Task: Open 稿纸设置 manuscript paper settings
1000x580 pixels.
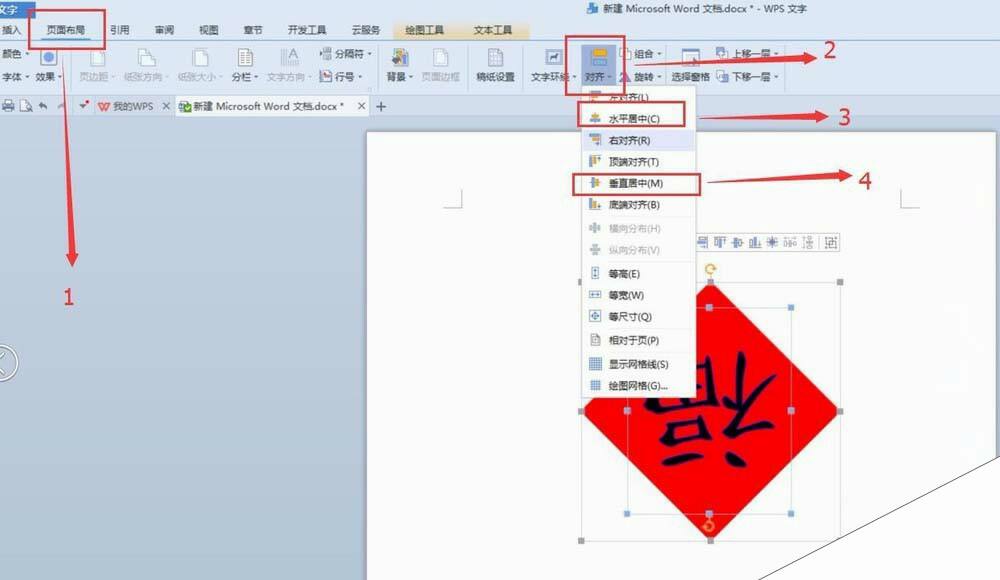Action: 496,64
